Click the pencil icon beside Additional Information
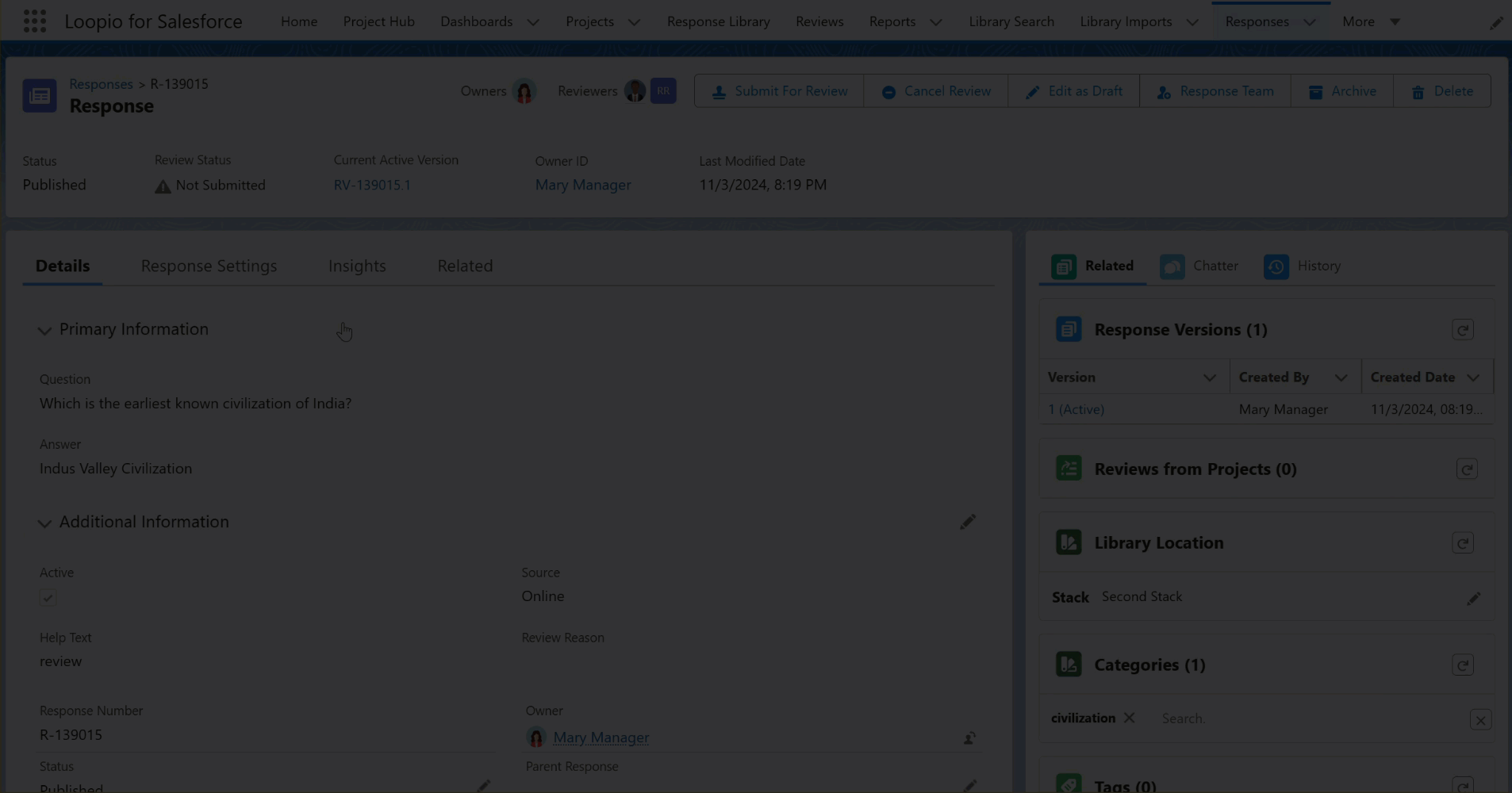 967,522
